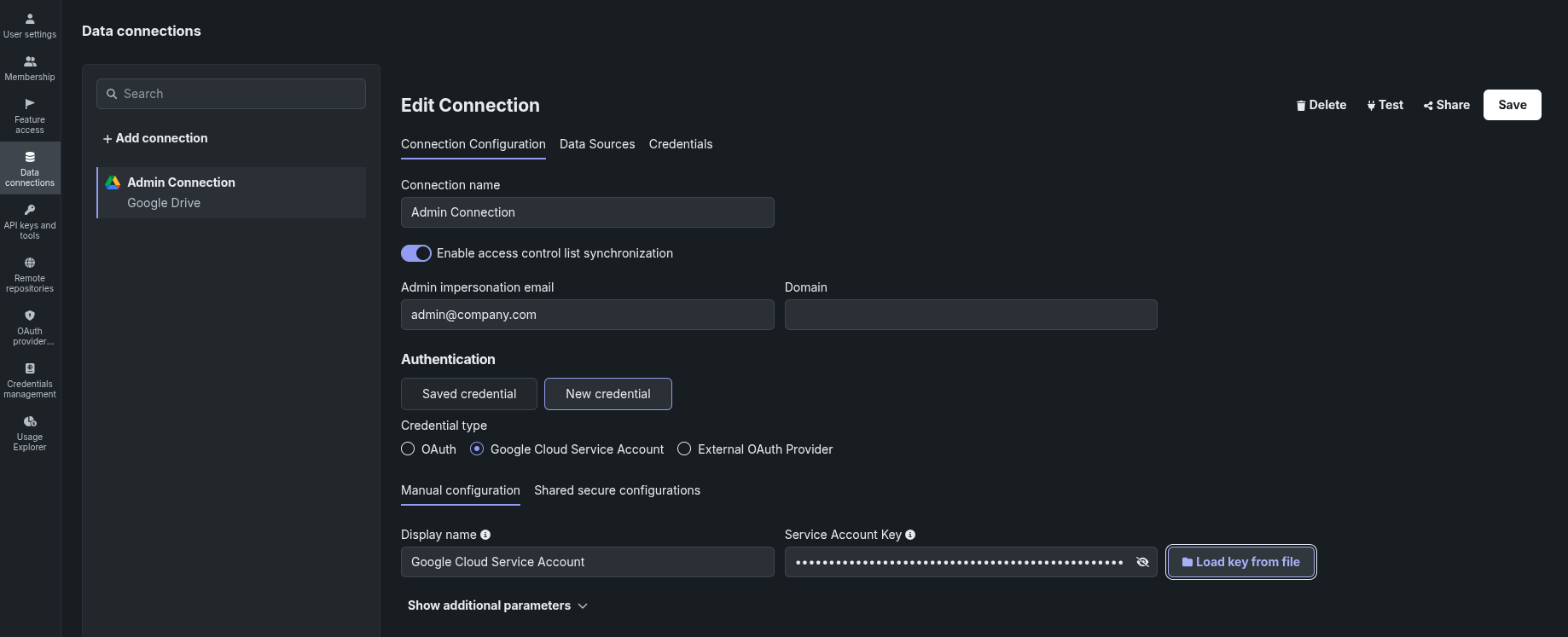Switch to Shared secure configurations tab
Viewport: 1568px width, 637px height.
[x=617, y=490]
